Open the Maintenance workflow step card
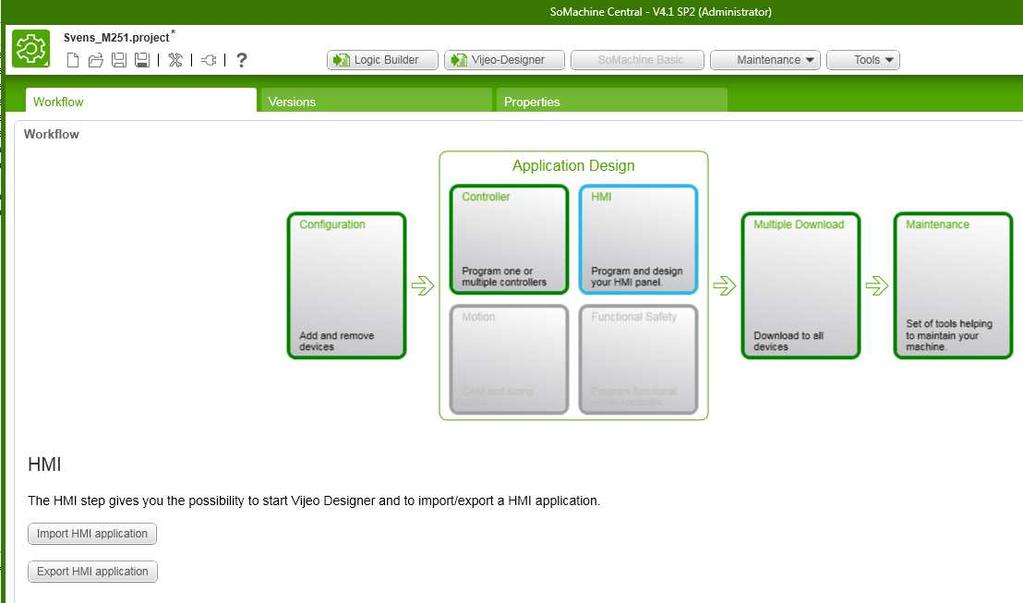 [953, 285]
